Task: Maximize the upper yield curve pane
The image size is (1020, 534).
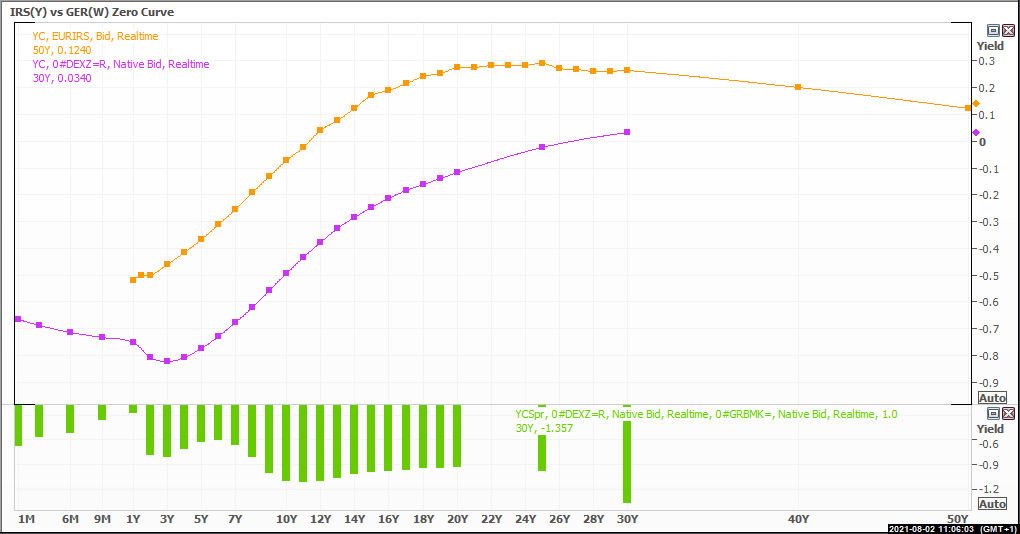Action: (993, 31)
